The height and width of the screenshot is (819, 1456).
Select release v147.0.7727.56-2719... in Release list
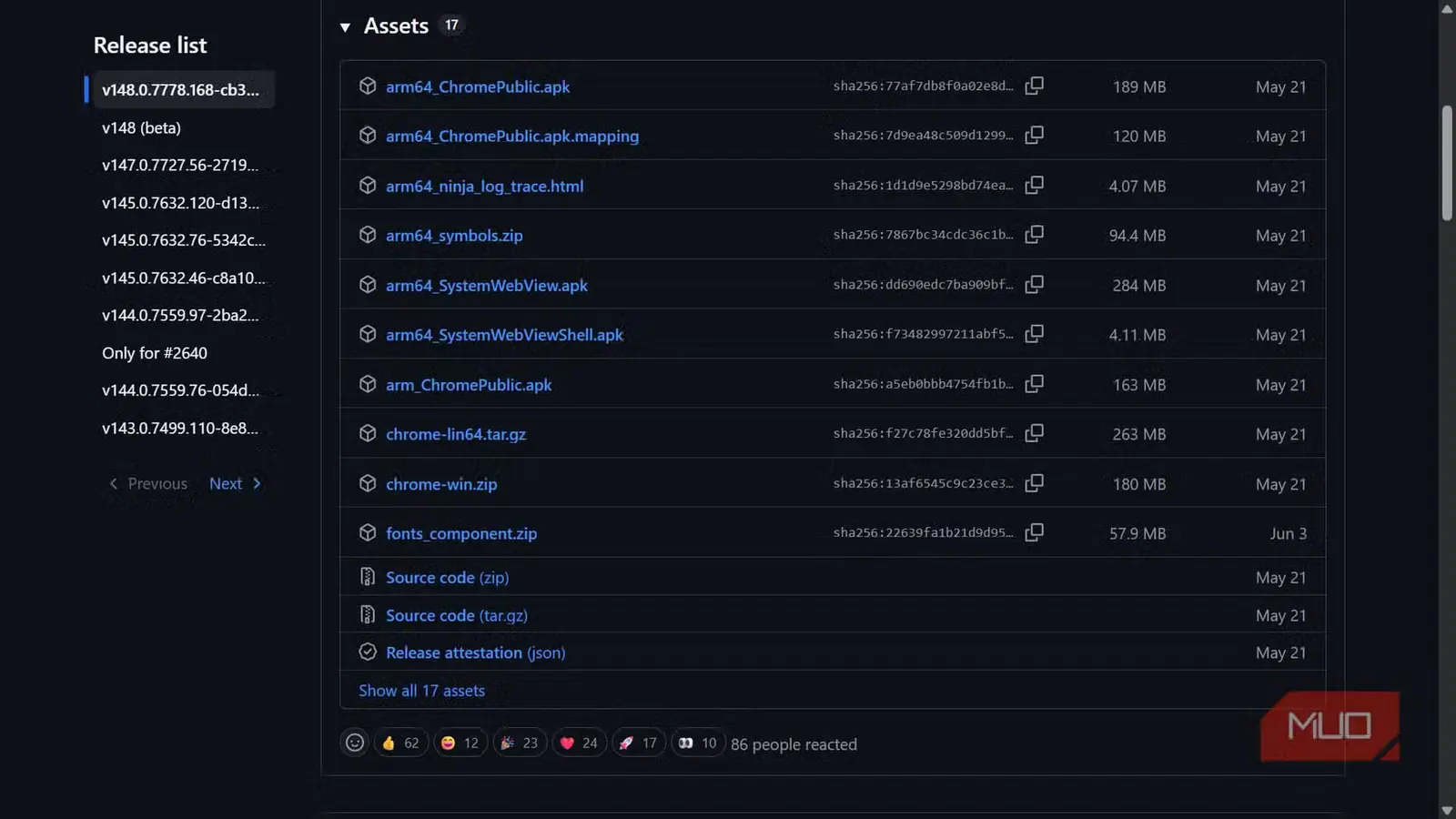pos(180,165)
